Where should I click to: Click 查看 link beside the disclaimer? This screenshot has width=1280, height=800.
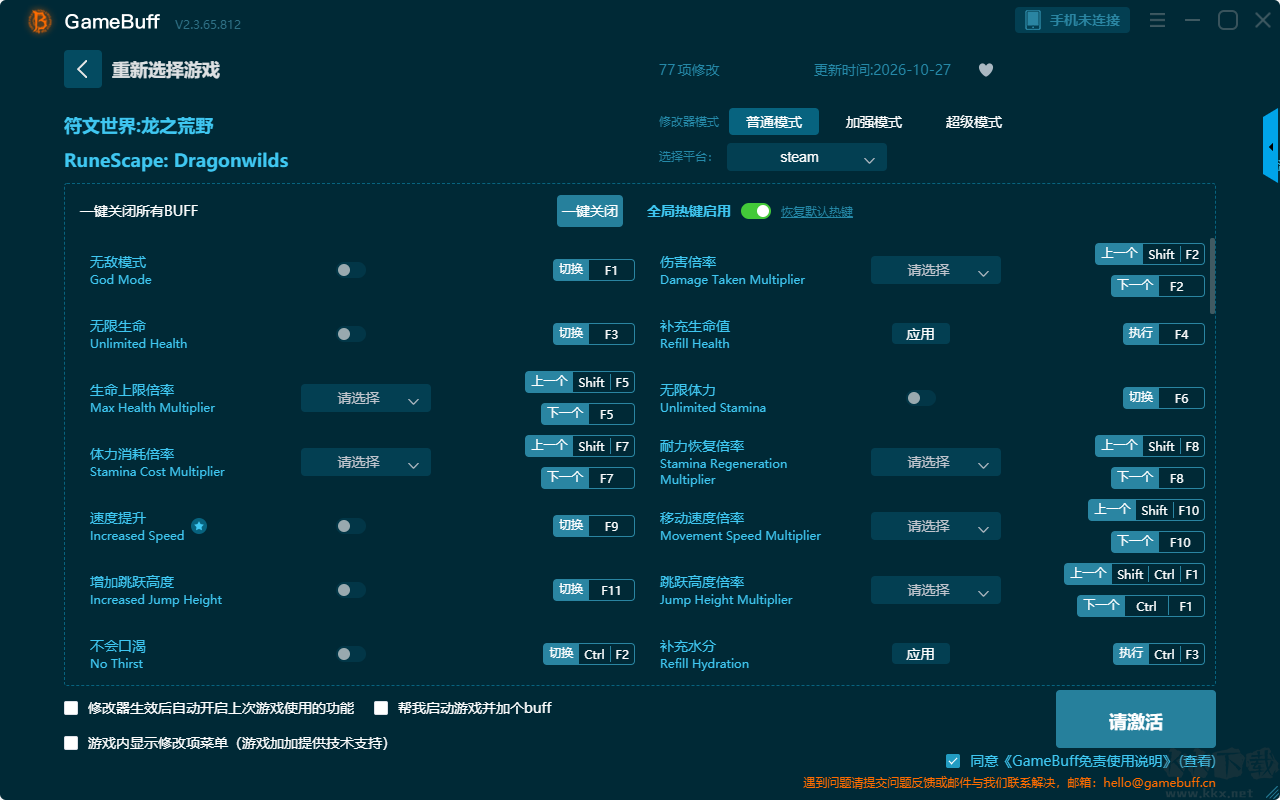[1195, 762]
